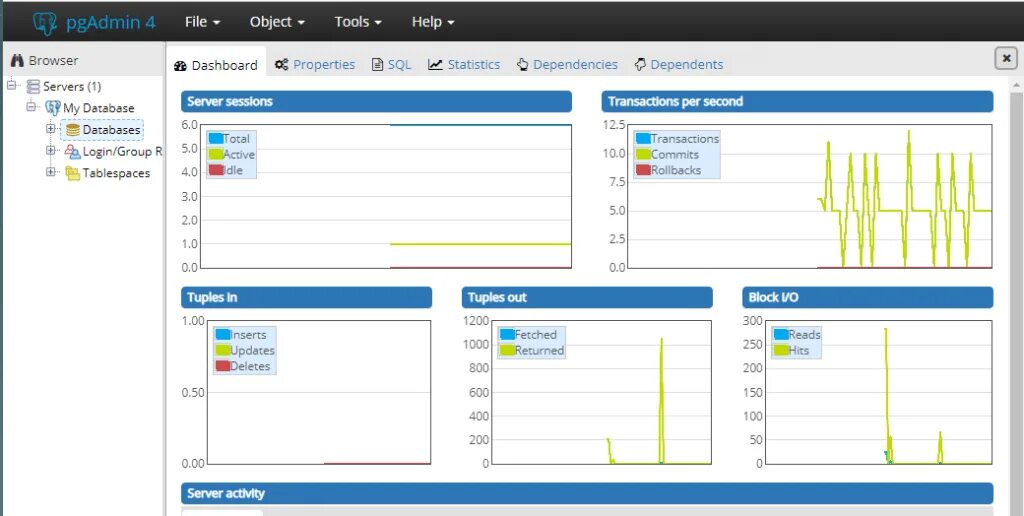1024x516 pixels.
Task: Click the Login/Group Roles users icon
Action: pos(72,152)
